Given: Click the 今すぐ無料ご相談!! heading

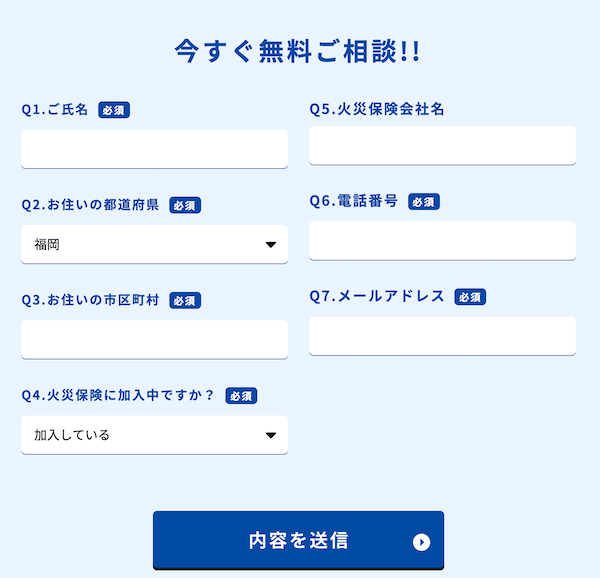Looking at the screenshot, I should tap(298, 51).
